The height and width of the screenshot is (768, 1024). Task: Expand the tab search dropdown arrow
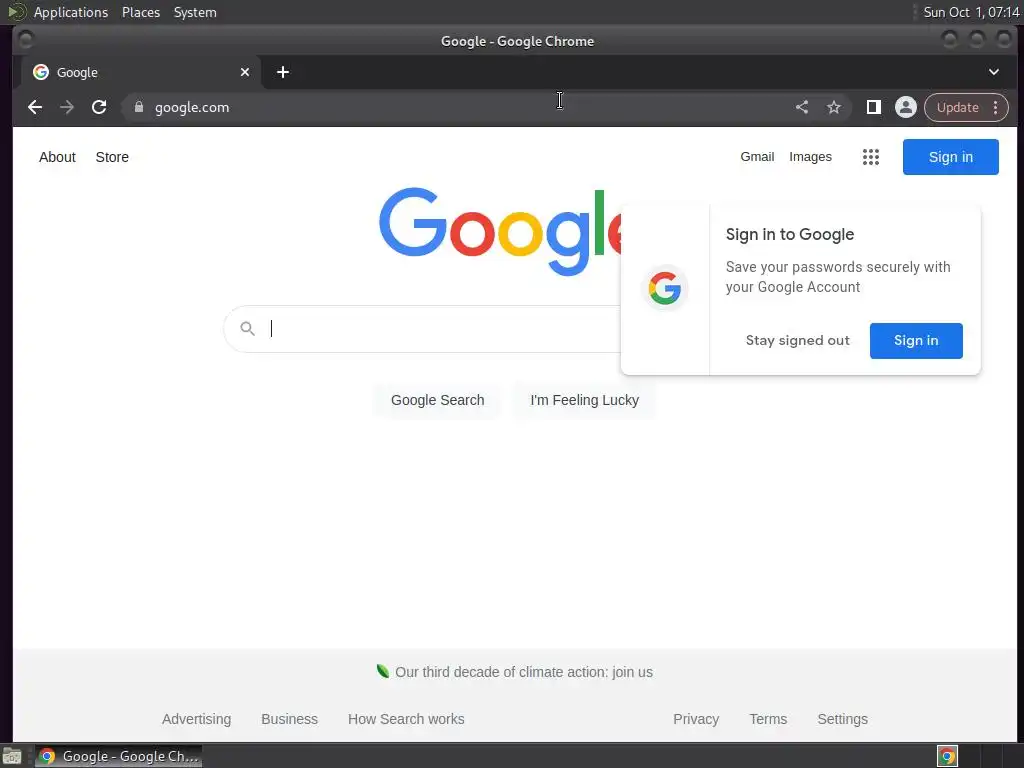tap(994, 72)
